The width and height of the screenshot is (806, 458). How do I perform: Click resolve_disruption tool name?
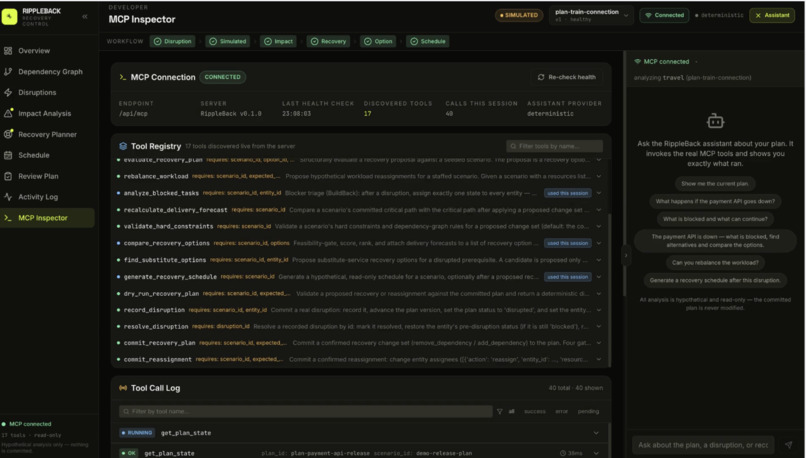pos(156,326)
